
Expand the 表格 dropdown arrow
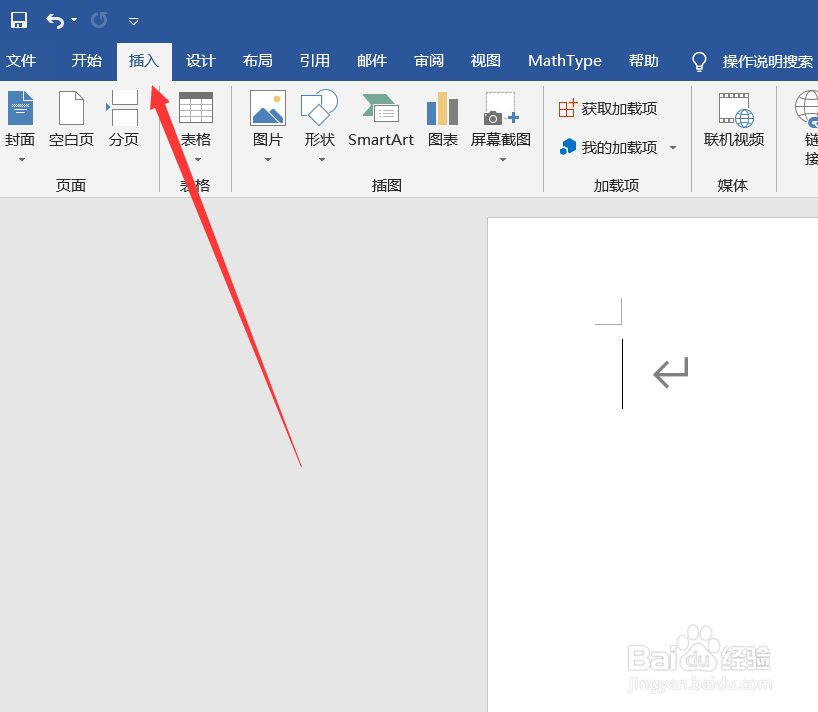coord(198,160)
